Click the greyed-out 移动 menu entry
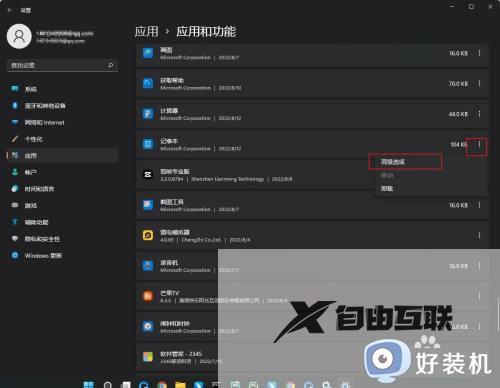The width and height of the screenshot is (500, 388). pos(387,175)
